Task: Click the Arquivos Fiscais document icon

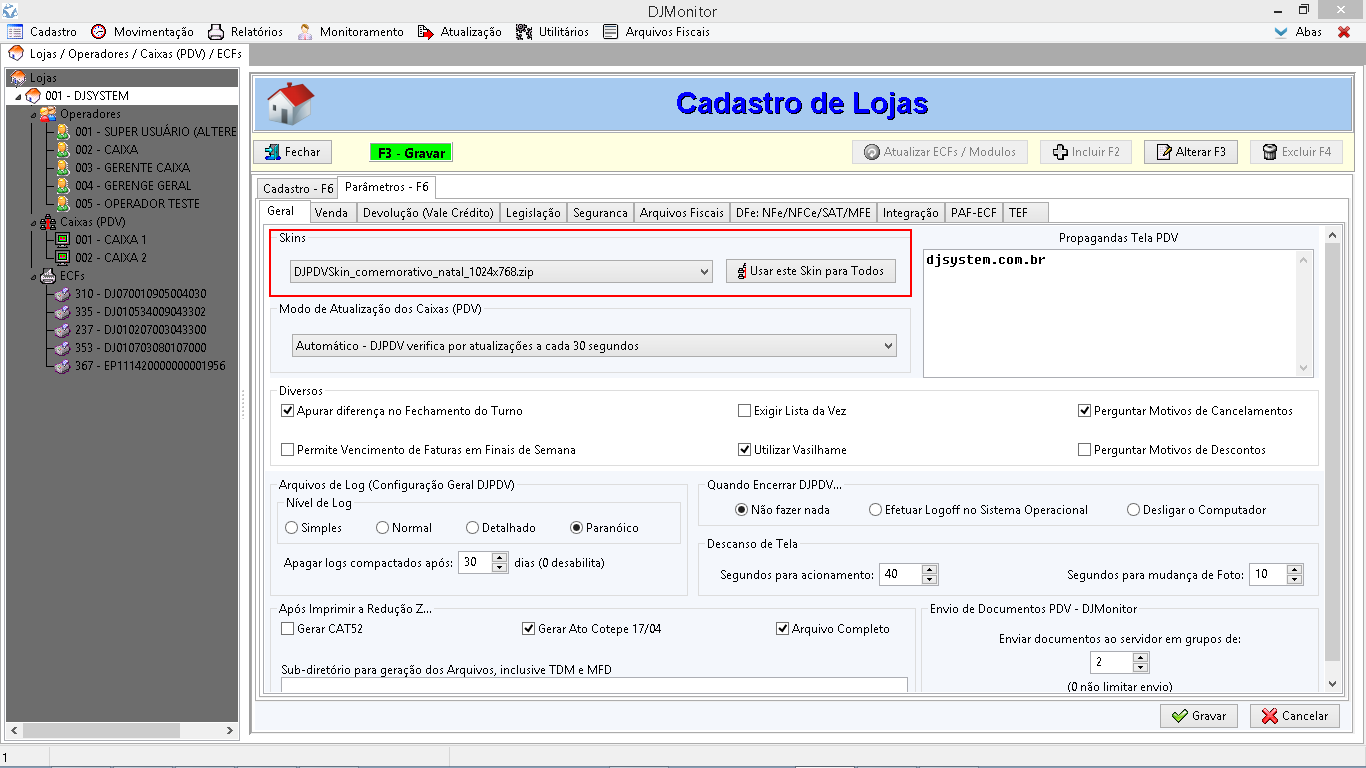Action: pos(611,32)
